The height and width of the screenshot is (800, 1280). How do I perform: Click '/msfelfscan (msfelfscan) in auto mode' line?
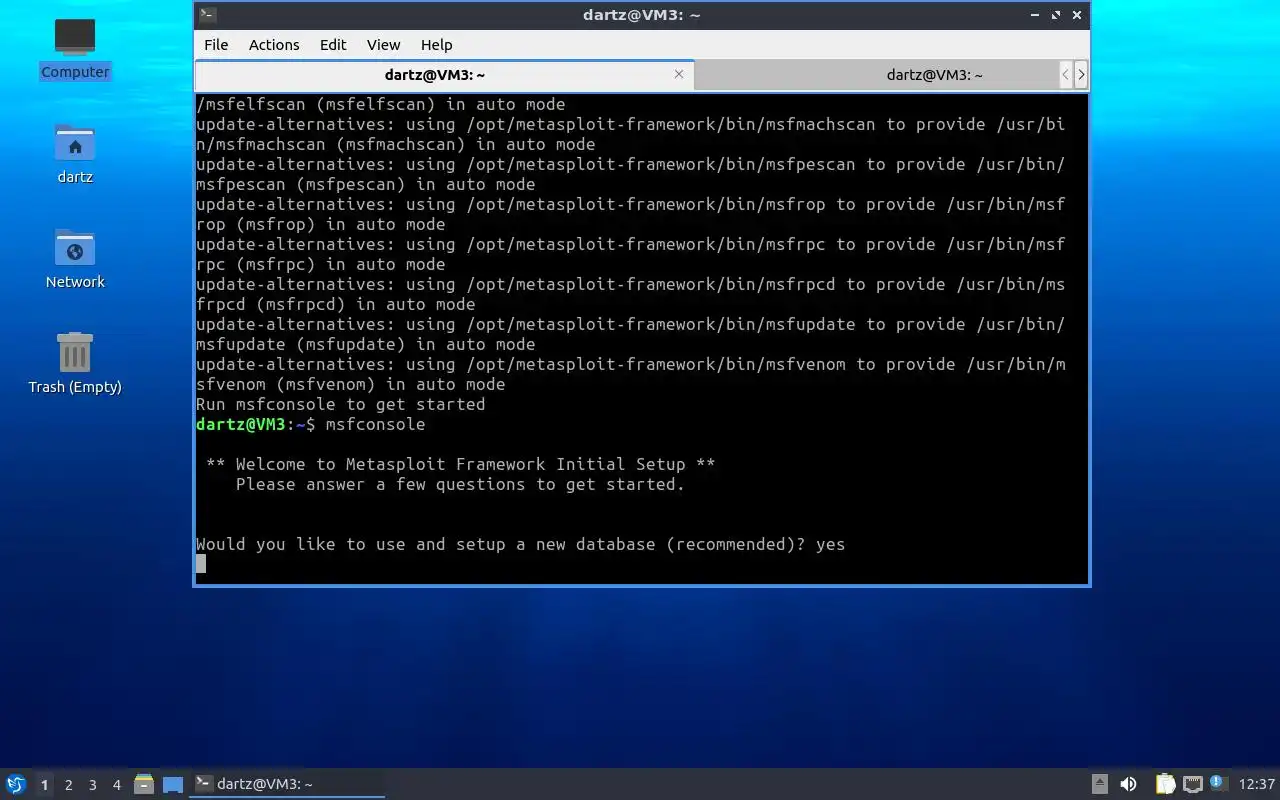coord(380,104)
